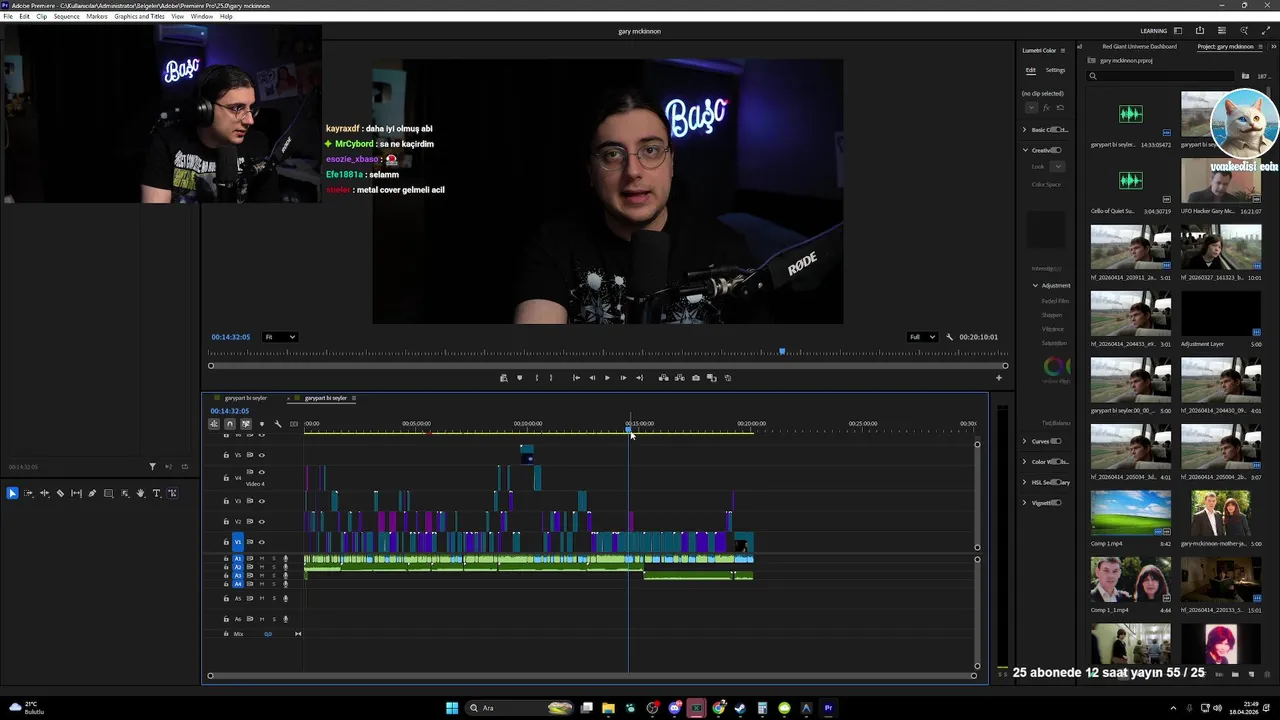1280x720 pixels.
Task: Expand the Vignette section
Action: click(1024, 503)
